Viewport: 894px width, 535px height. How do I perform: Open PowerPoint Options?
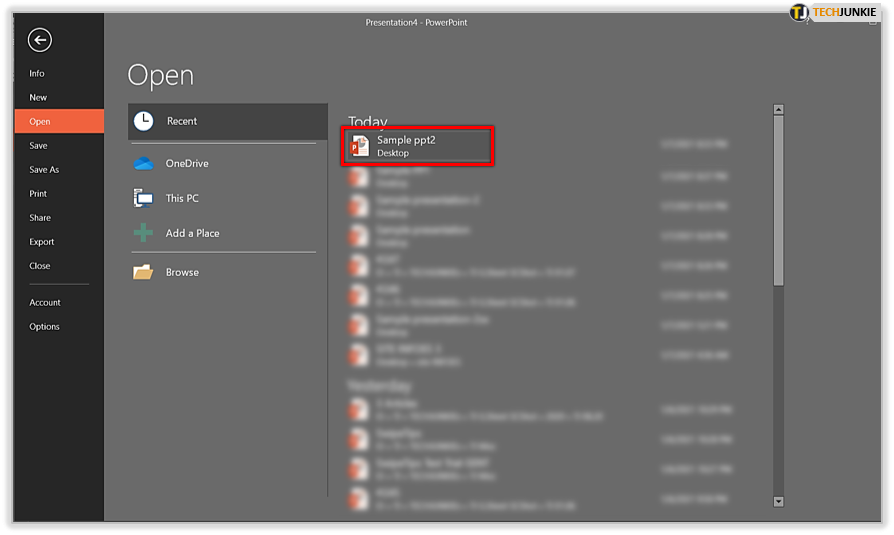(x=44, y=326)
